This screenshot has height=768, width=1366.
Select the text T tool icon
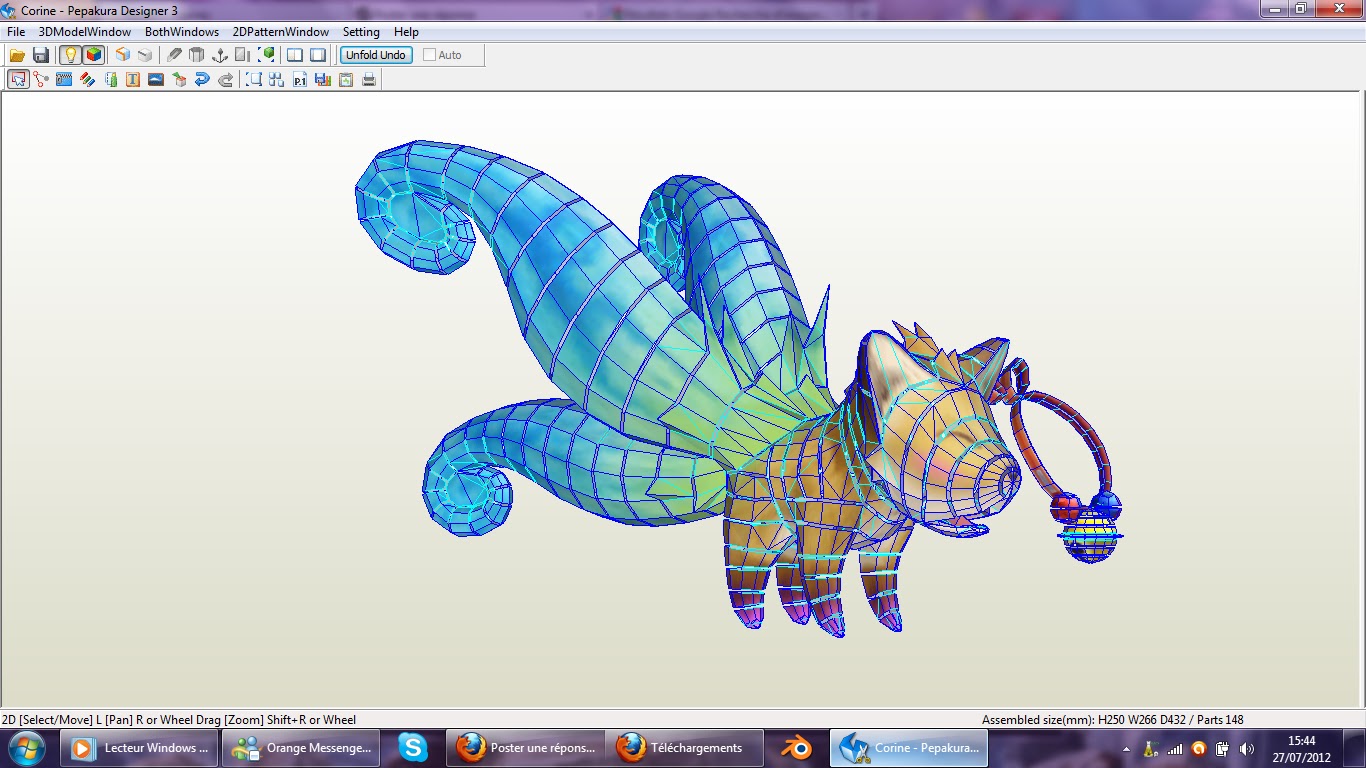133,79
